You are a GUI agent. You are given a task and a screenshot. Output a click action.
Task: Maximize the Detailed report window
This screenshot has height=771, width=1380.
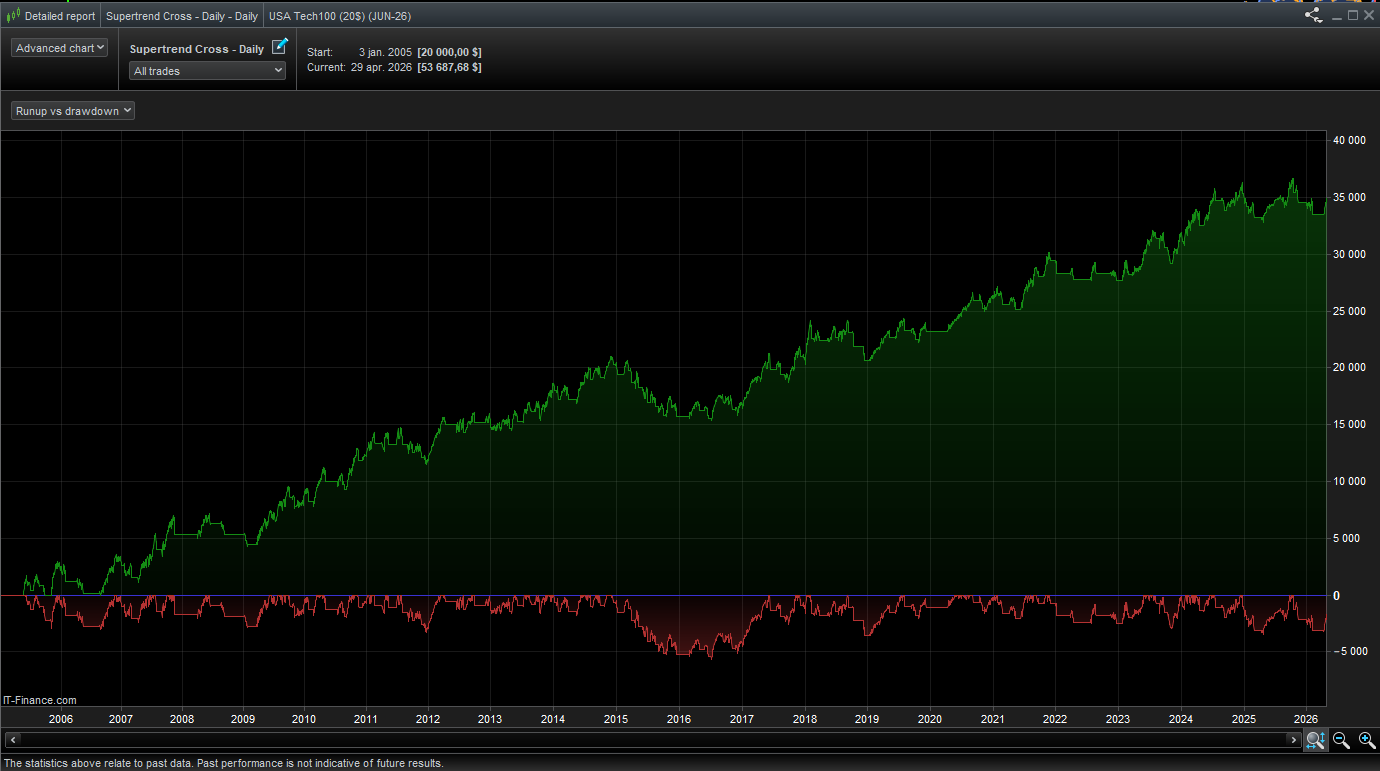[x=1353, y=16]
